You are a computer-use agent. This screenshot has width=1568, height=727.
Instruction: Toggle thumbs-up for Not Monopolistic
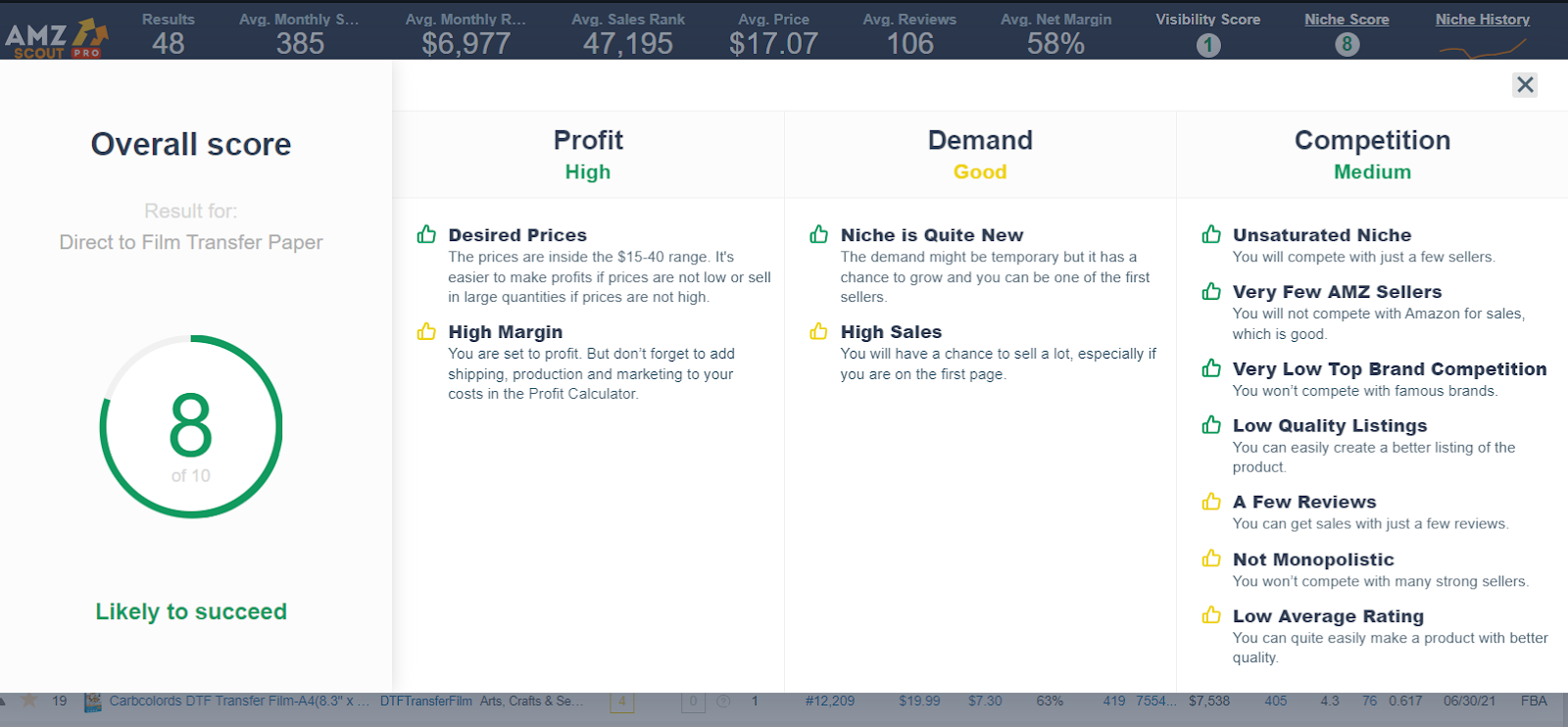coord(1212,559)
